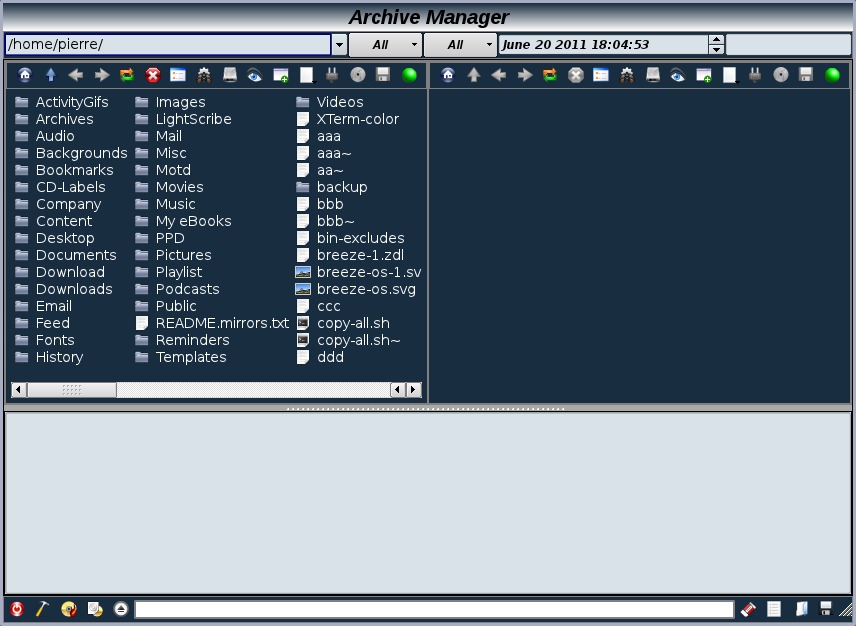This screenshot has height=626, width=856.
Task: Toggle the eye view icon in left toolbar
Action: coord(255,75)
